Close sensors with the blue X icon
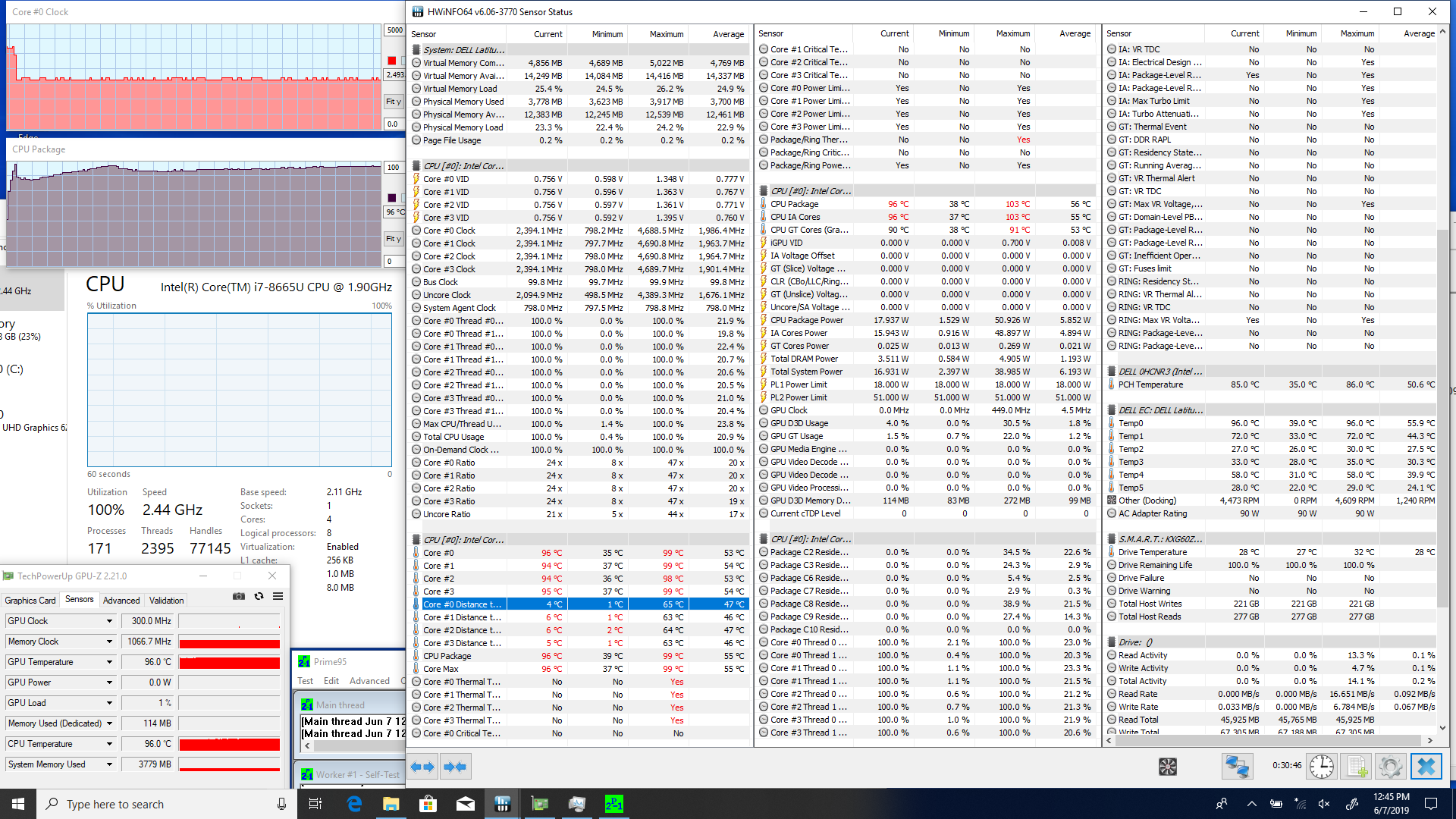 pyautogui.click(x=1426, y=767)
